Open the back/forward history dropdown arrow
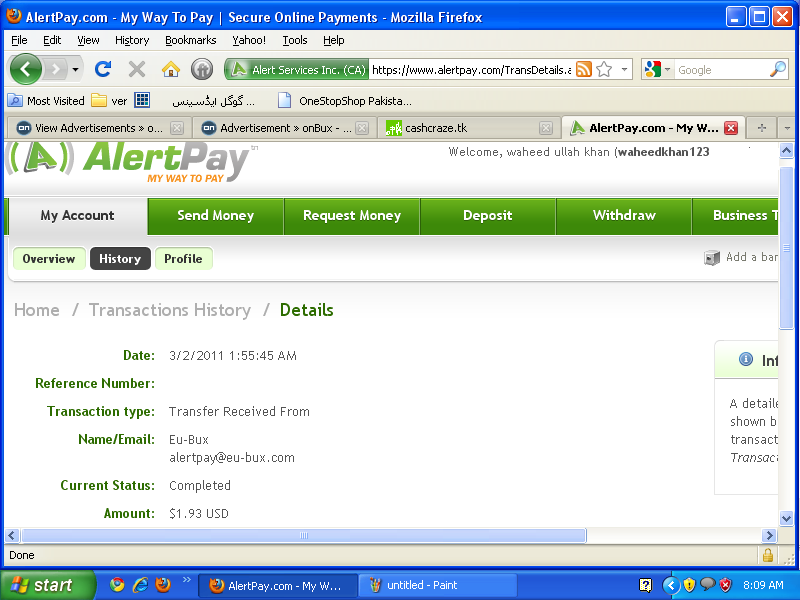 (x=76, y=69)
